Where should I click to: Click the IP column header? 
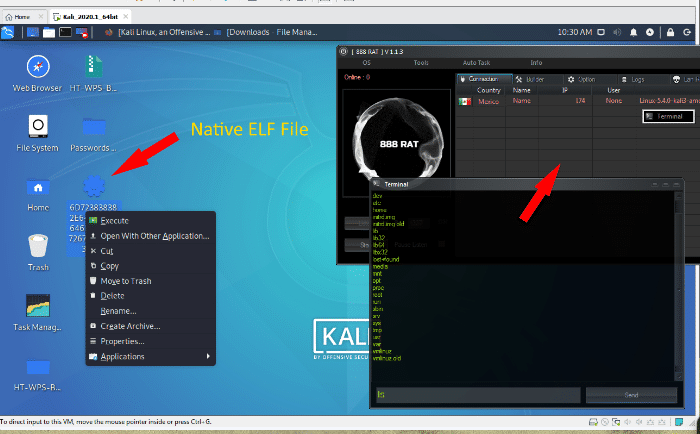(565, 90)
